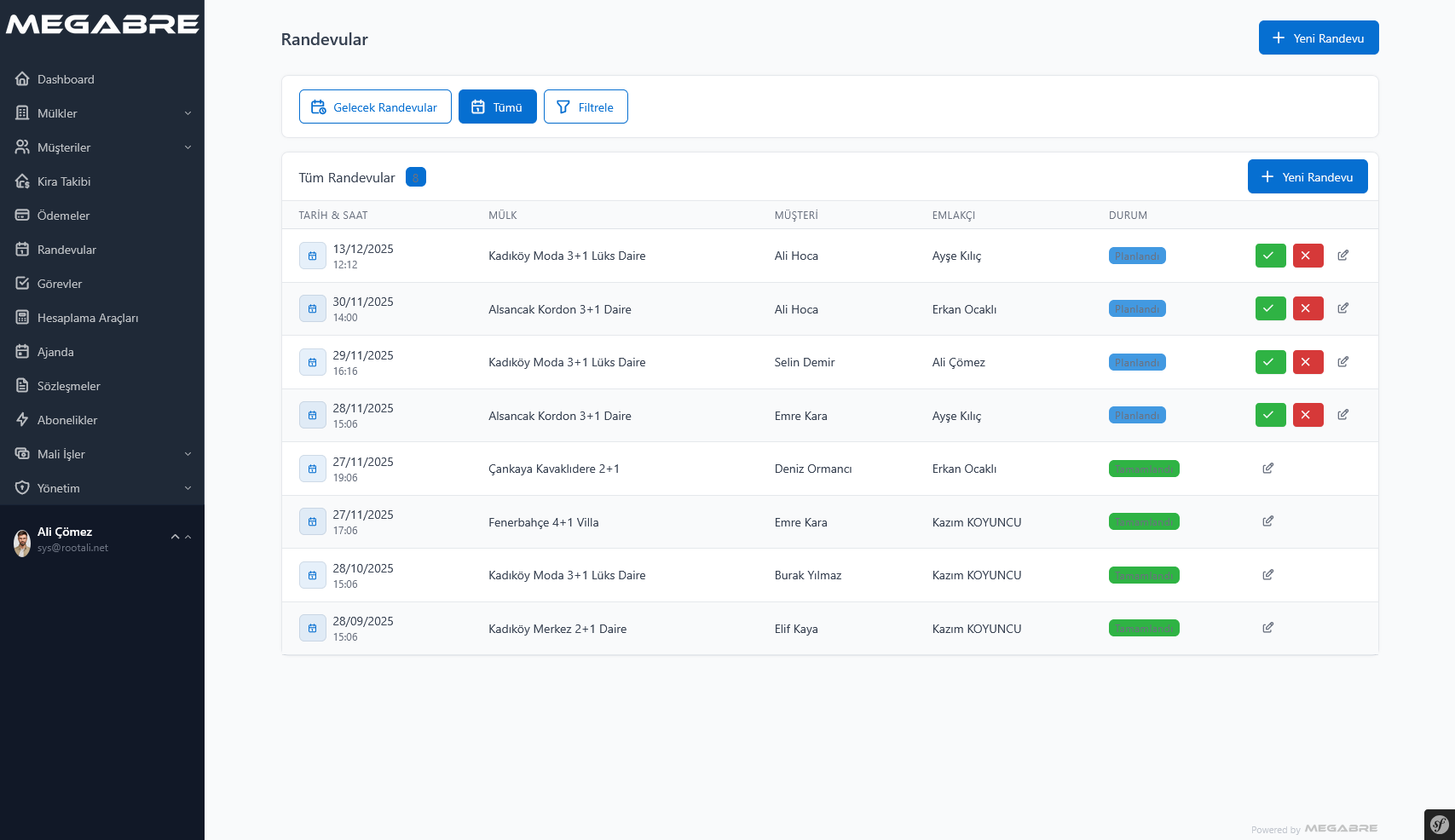
Task: Cancel the 30/11/2025 appointment with red X
Action: tap(1308, 308)
